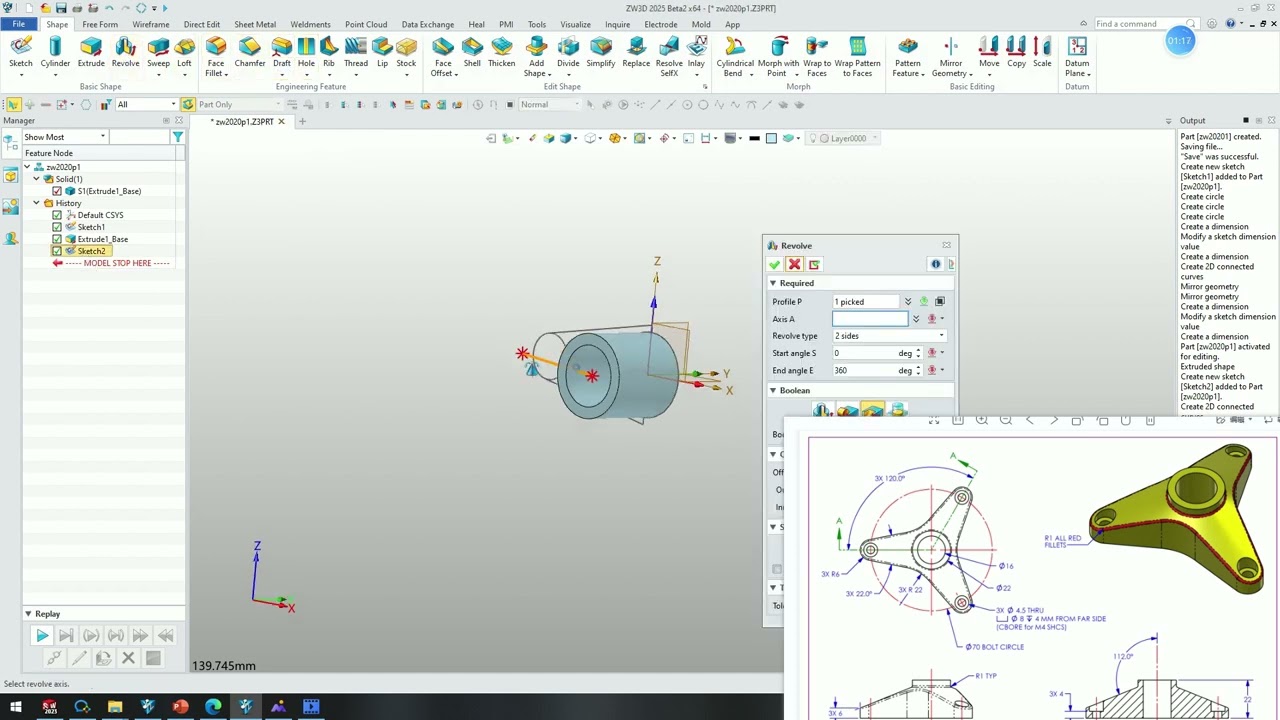The image size is (1280, 720).
Task: Select the Loft tool
Action: (x=184, y=53)
